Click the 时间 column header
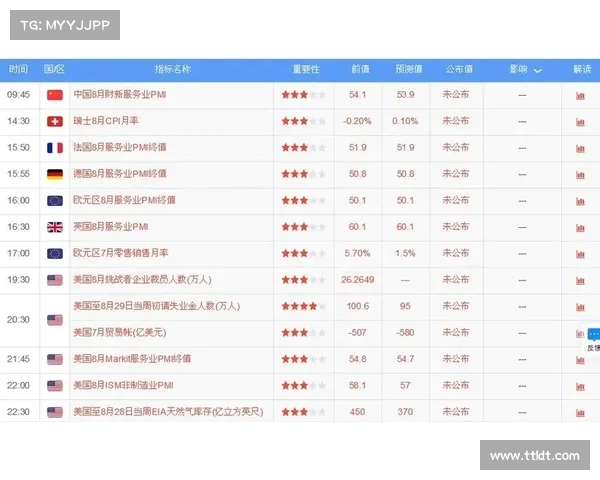The height and width of the screenshot is (480, 600). (x=18, y=69)
